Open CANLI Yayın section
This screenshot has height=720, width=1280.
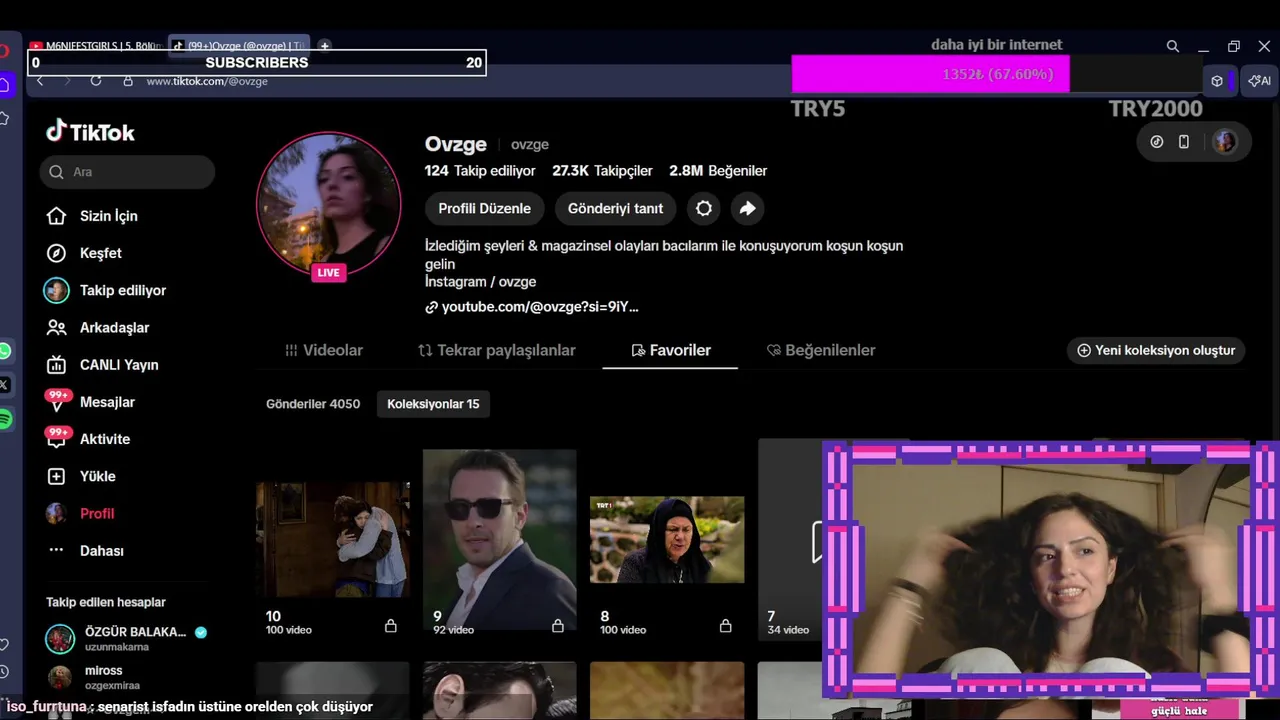(119, 365)
